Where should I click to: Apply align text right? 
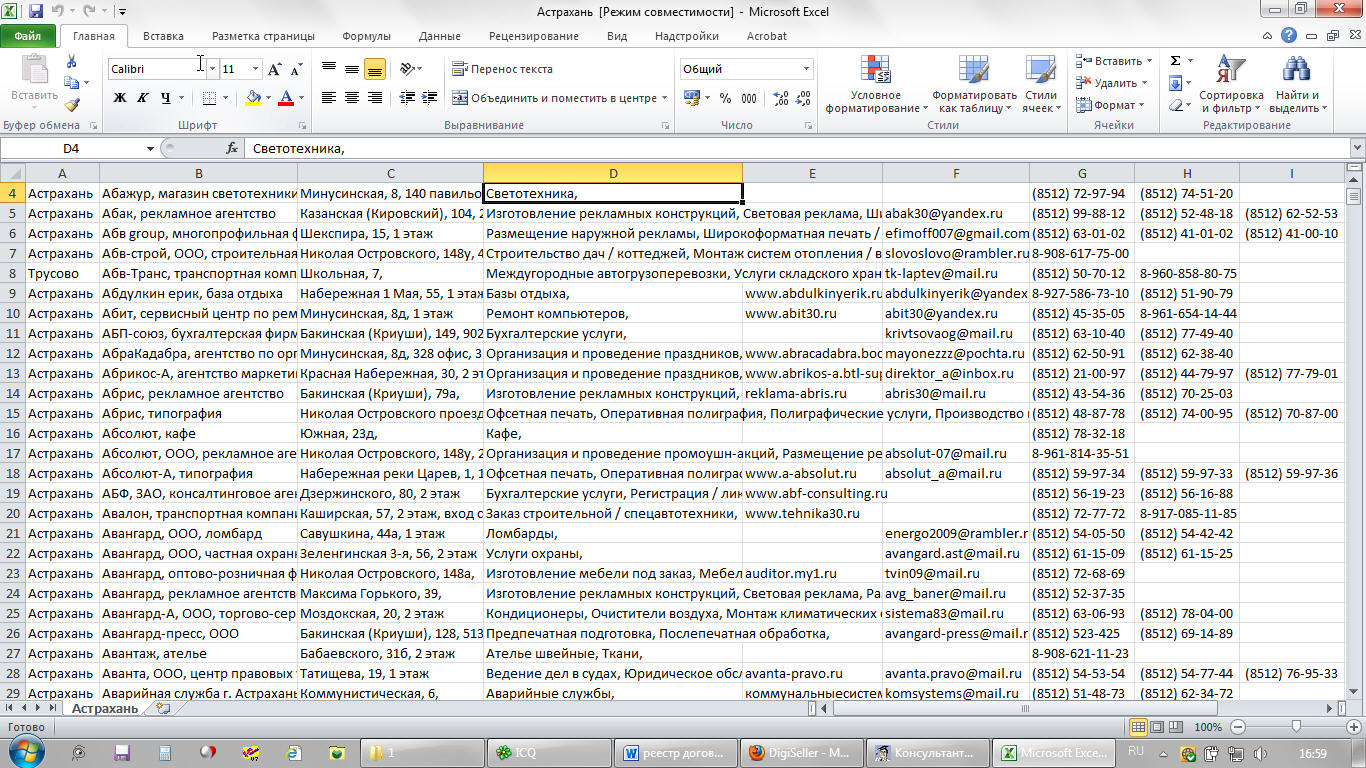point(375,98)
